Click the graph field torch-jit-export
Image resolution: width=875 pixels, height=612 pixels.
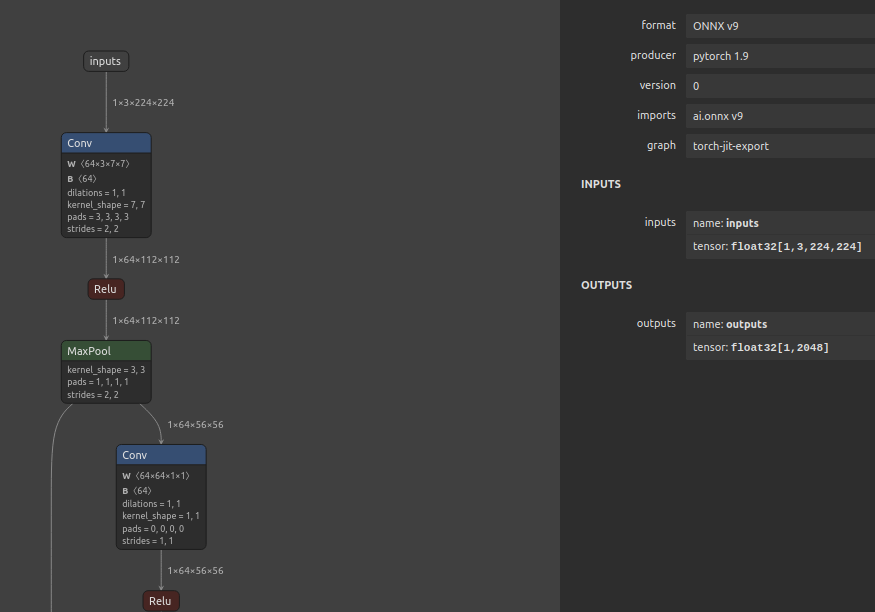click(780, 146)
